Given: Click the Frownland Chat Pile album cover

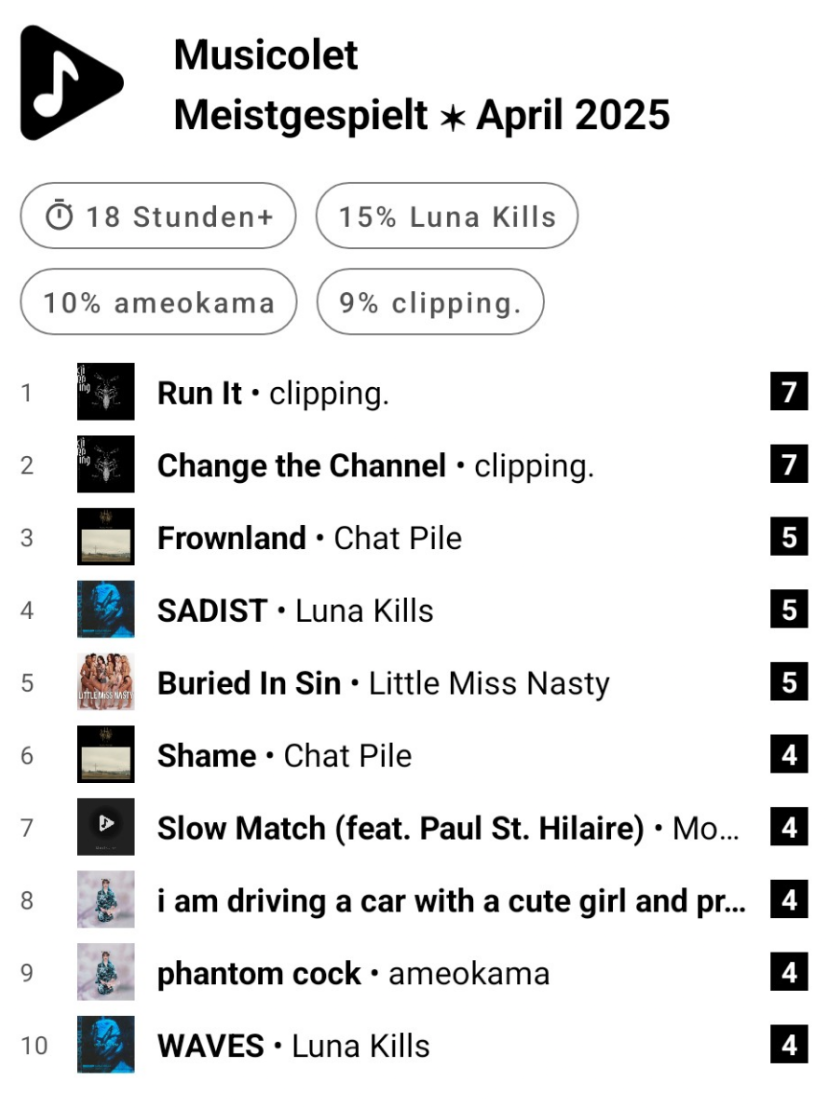Looking at the screenshot, I should tap(106, 536).
